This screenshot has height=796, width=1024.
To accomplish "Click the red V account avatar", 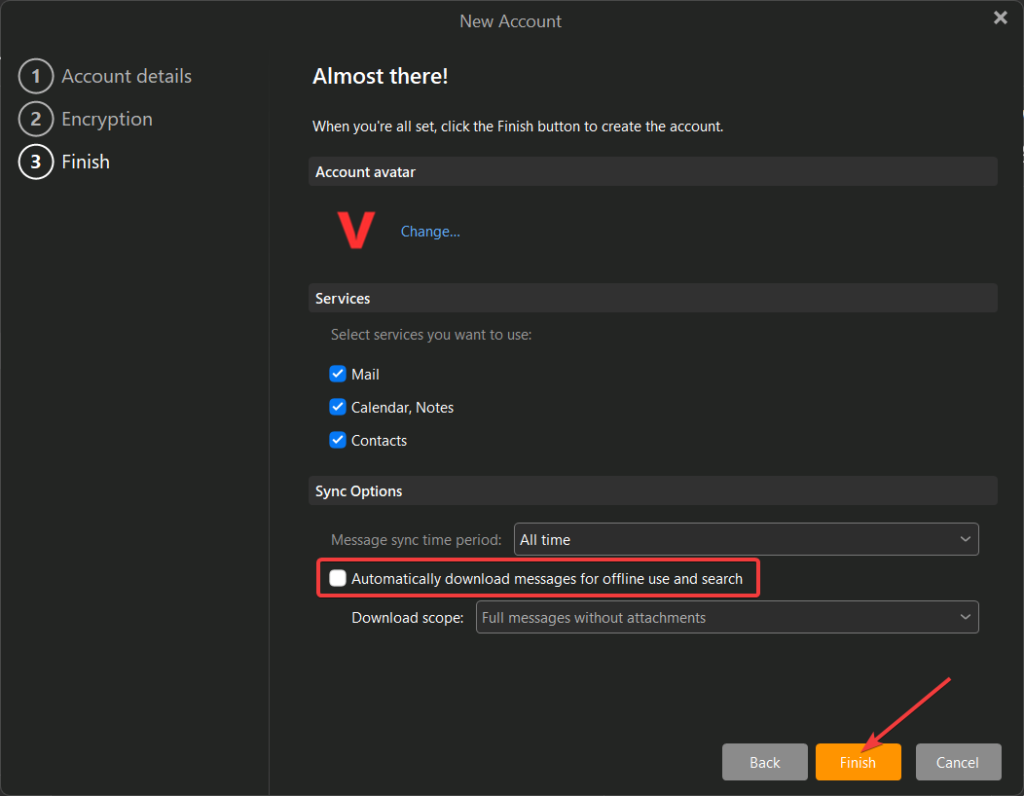I will coord(356,230).
